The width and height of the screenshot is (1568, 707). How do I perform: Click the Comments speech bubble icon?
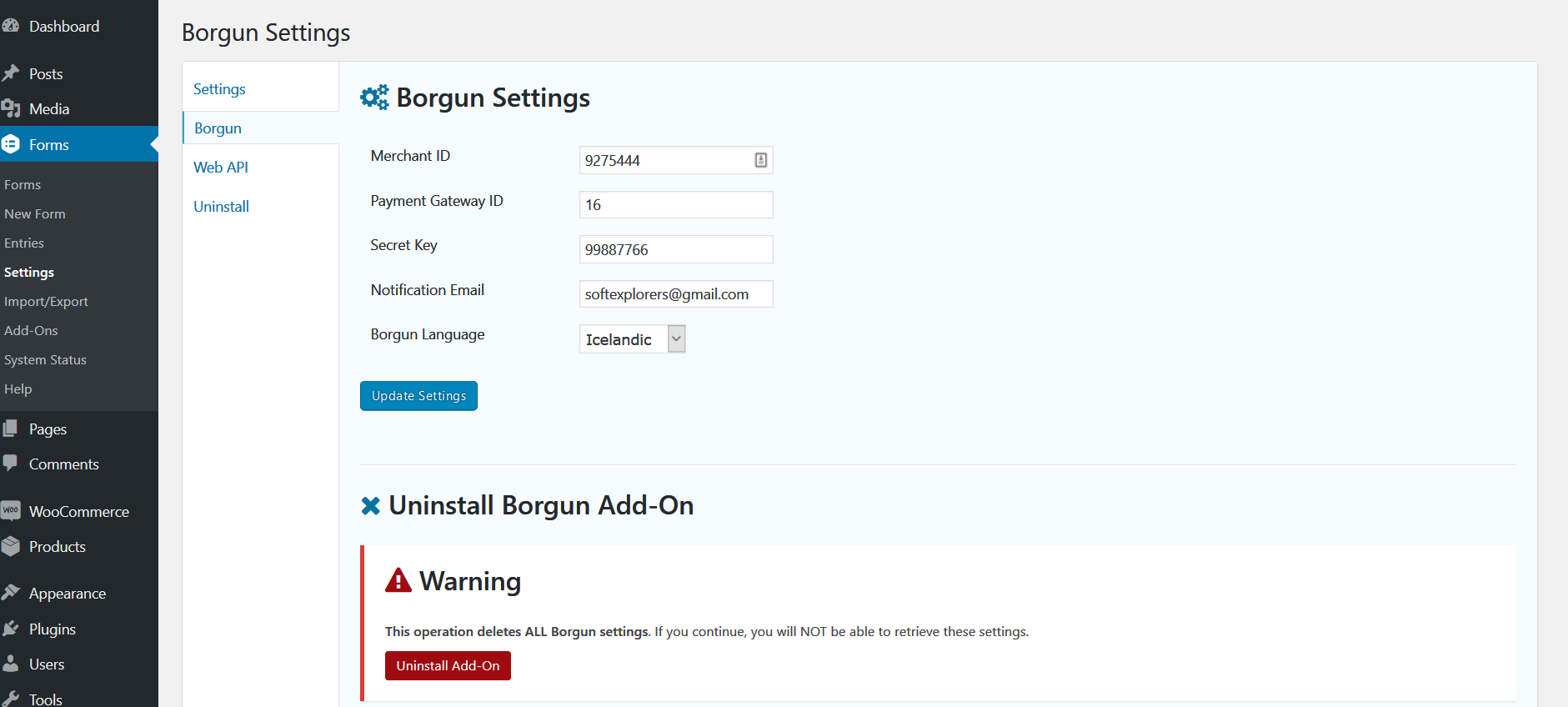tap(10, 463)
